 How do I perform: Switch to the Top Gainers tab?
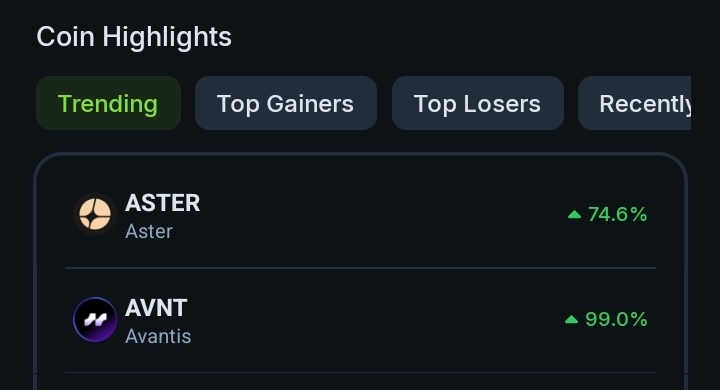pyautogui.click(x=286, y=103)
